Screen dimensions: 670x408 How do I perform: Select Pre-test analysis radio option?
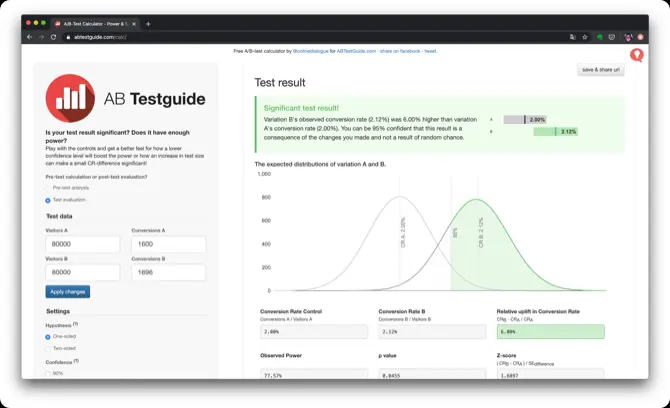point(48,188)
